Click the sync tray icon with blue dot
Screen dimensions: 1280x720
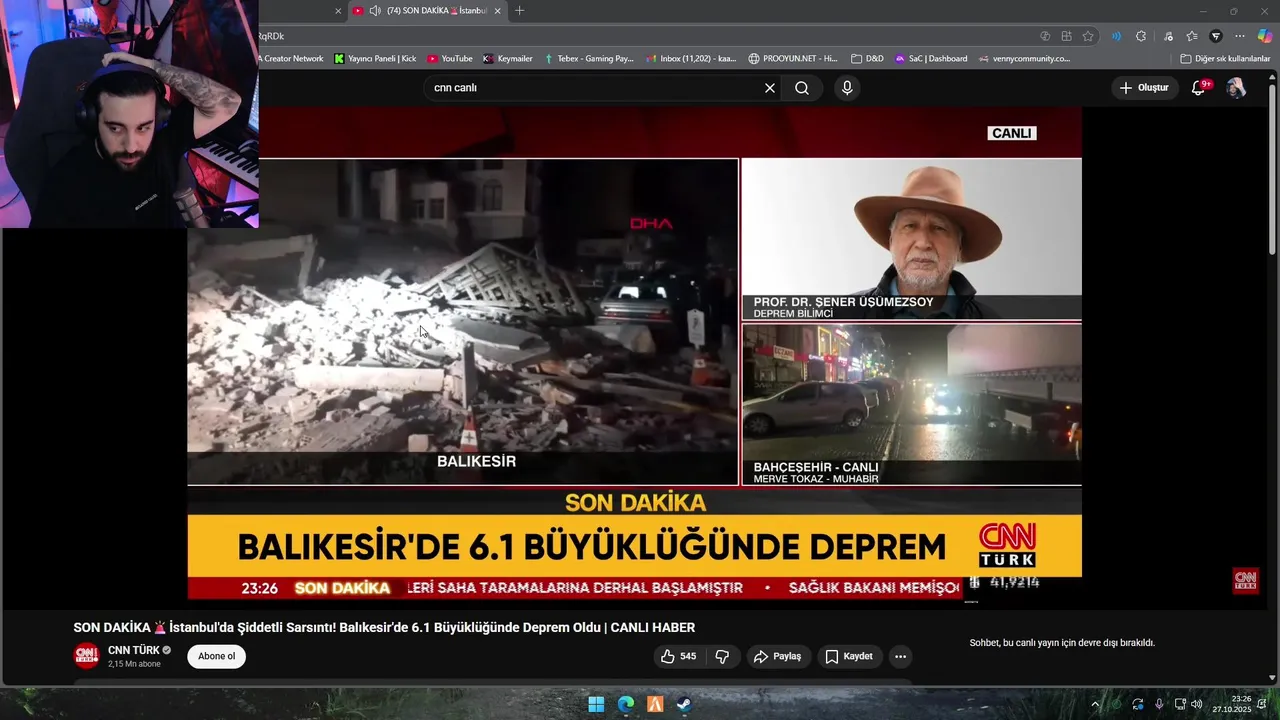[x=1138, y=704]
